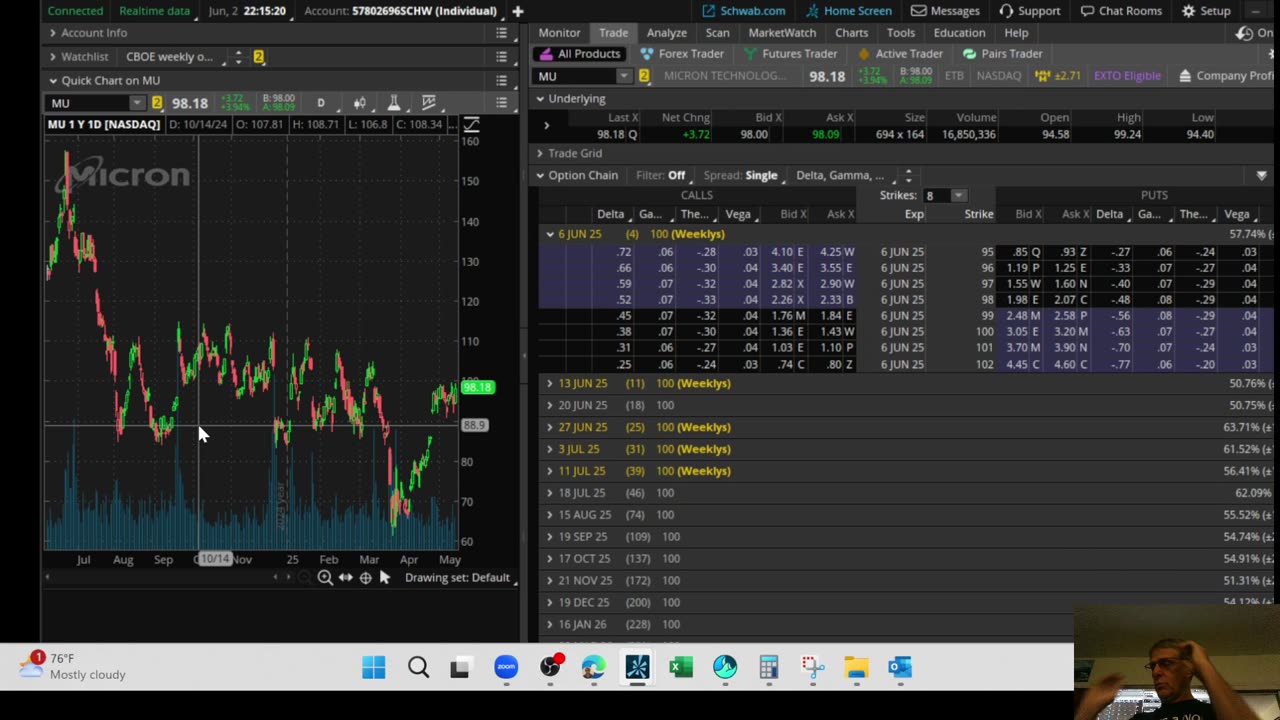Screen dimensions: 1280x720
Task: Open drawings tool icon in Quick Chart toolbar
Action: click(429, 103)
